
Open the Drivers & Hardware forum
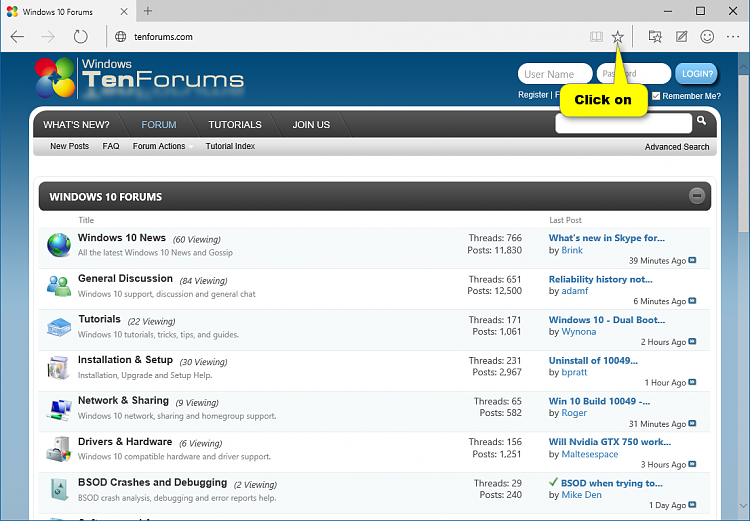click(x=125, y=442)
